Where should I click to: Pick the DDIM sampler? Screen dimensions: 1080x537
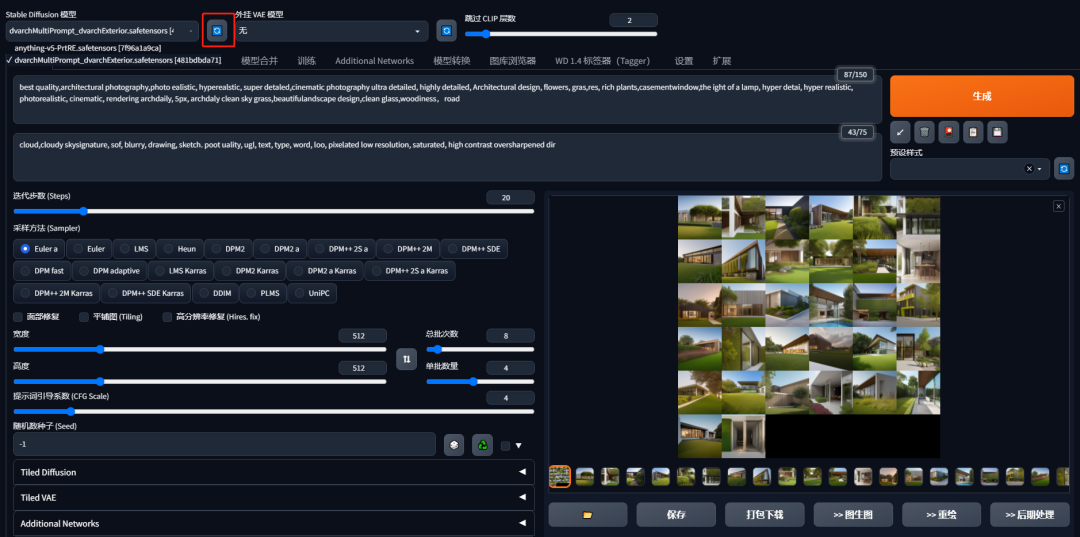coord(214,293)
